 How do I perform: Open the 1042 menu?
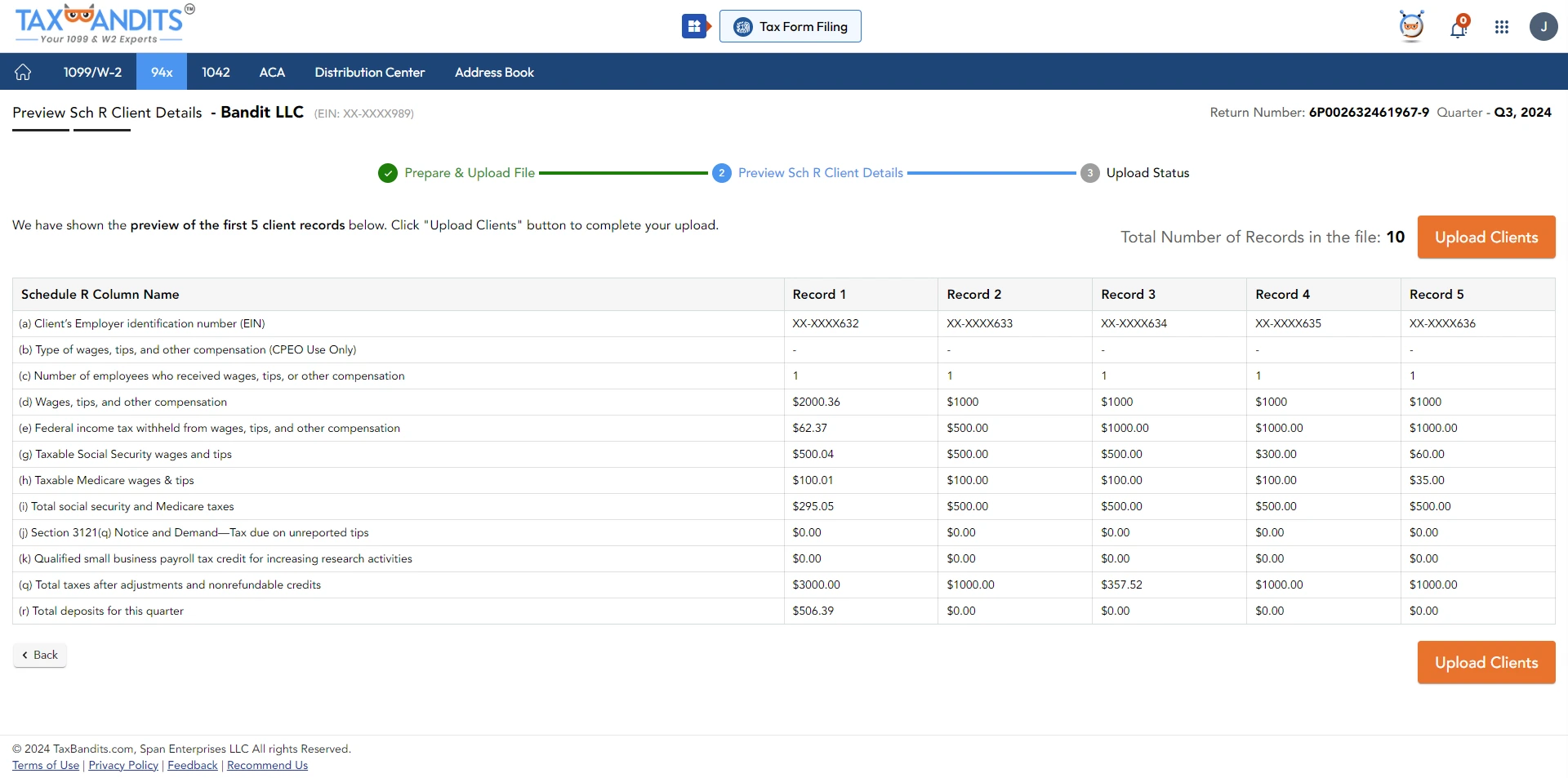point(216,72)
